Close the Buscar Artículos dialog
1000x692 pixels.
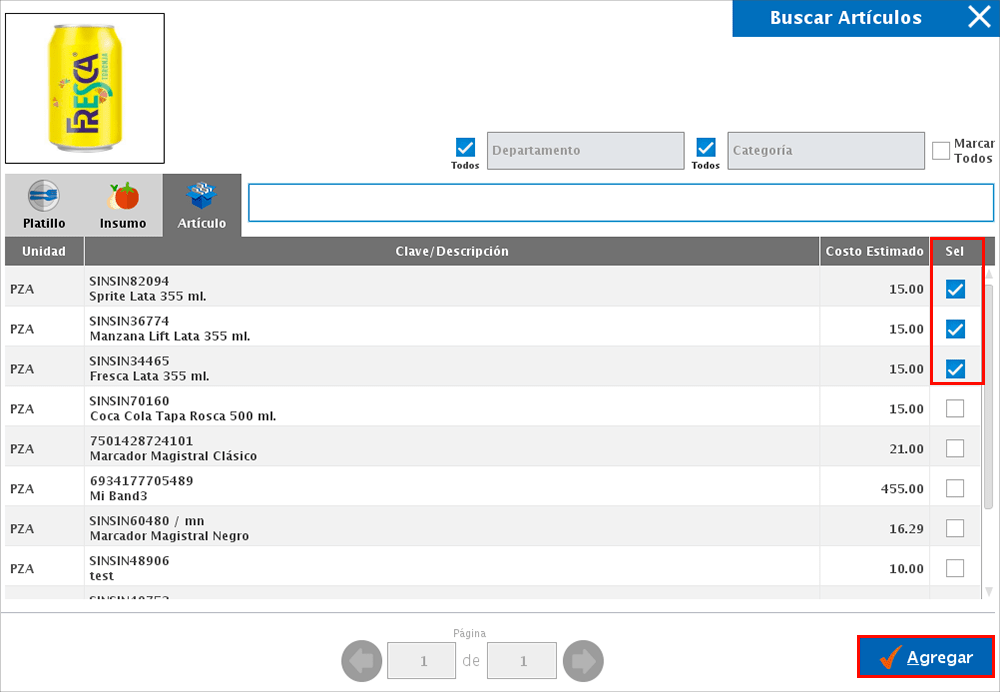[x=978, y=17]
